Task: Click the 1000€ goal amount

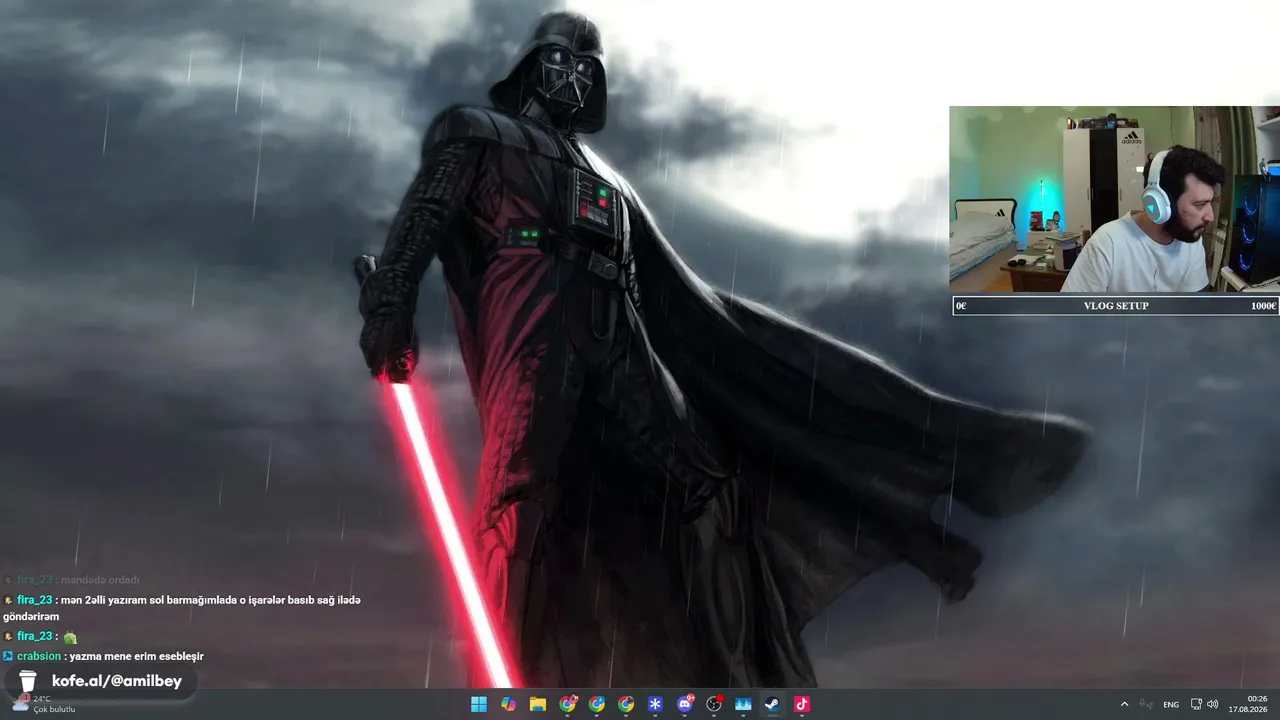Action: (x=1263, y=306)
